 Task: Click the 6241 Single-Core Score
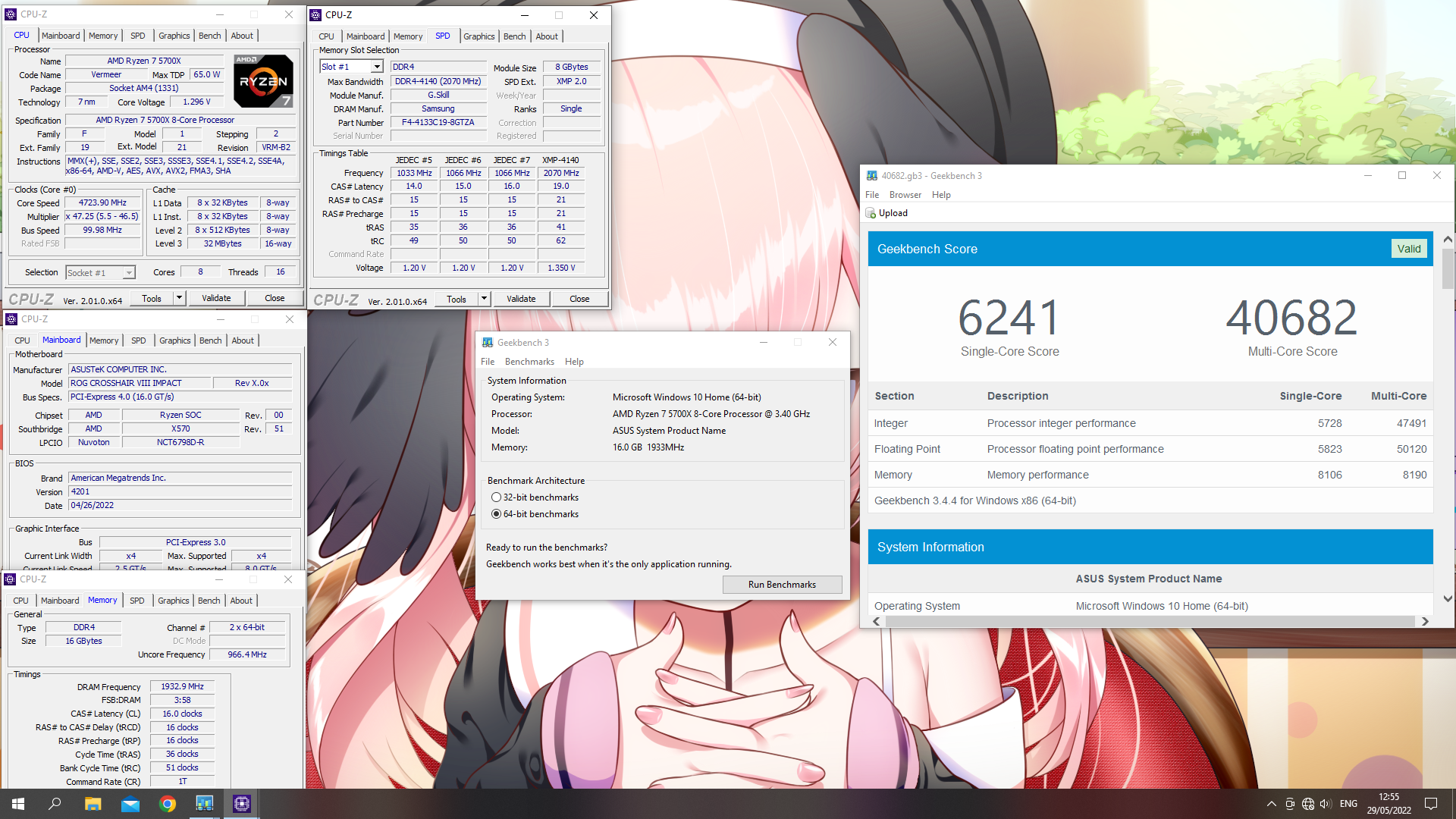click(x=1009, y=318)
